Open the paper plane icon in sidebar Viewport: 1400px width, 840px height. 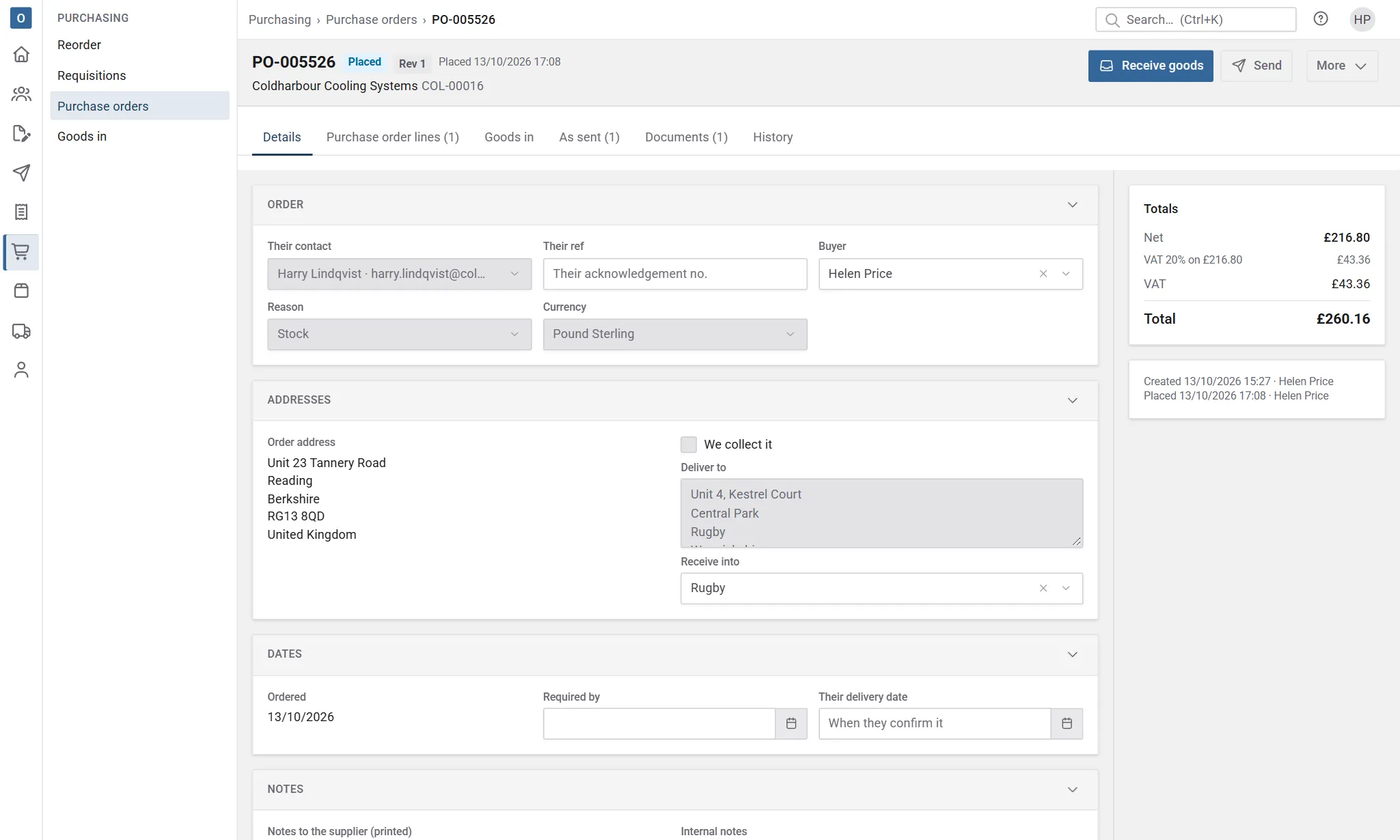[x=21, y=173]
